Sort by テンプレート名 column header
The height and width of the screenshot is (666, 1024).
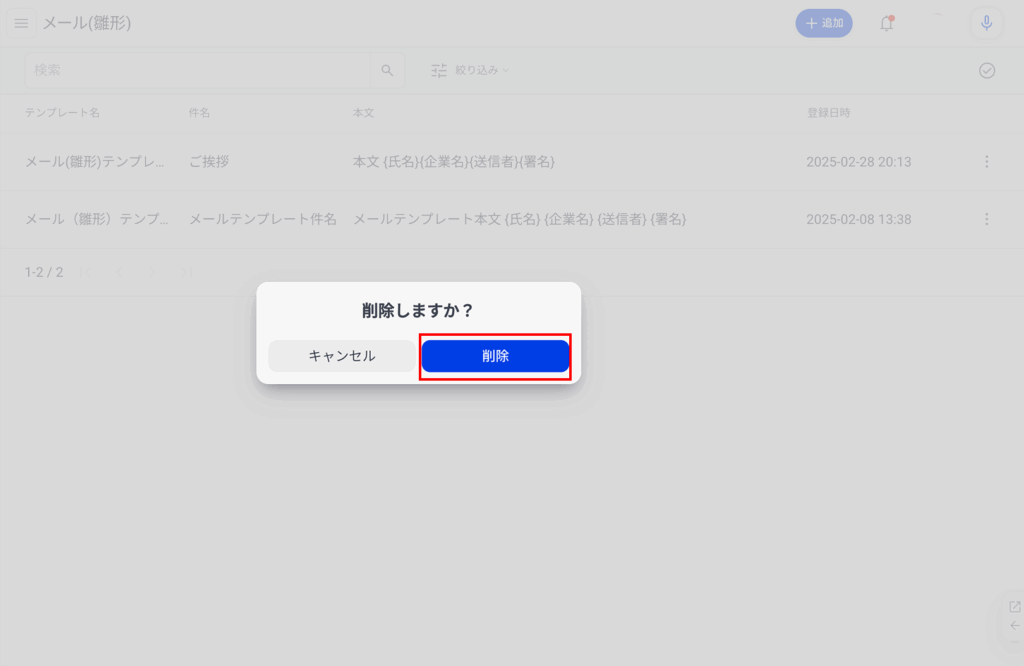pyautogui.click(x=62, y=113)
